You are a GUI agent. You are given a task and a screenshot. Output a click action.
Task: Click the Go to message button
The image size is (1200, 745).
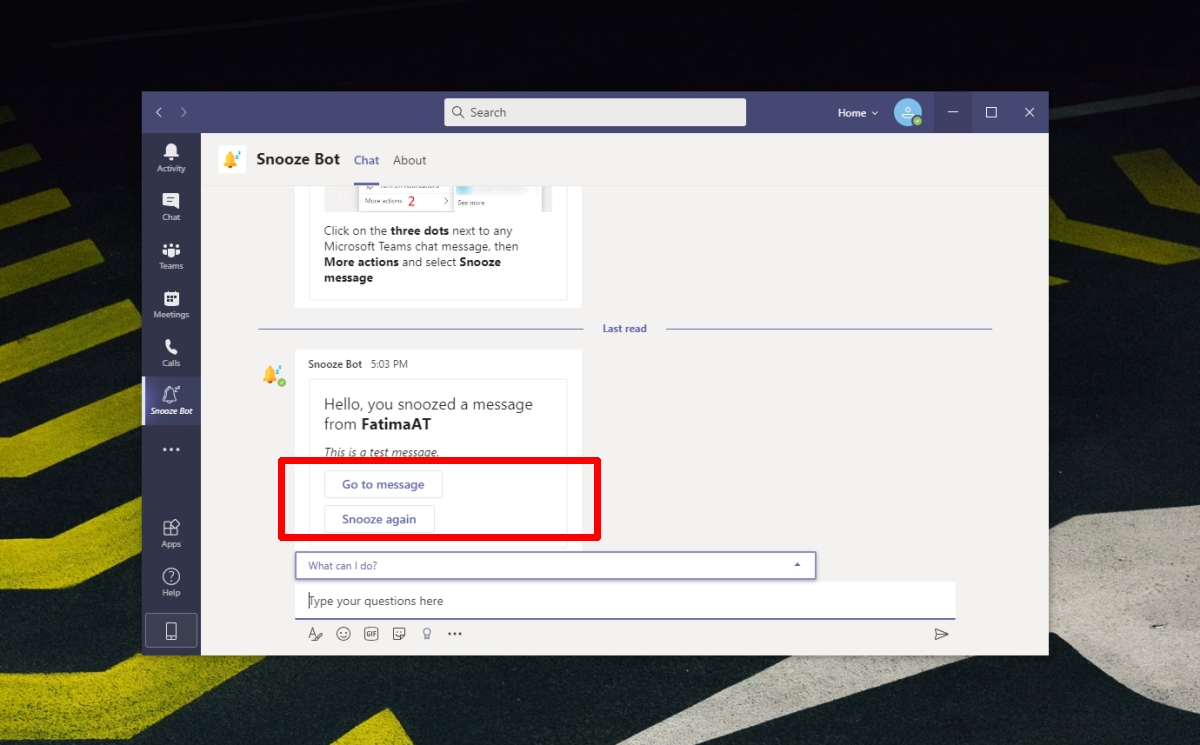pos(383,484)
